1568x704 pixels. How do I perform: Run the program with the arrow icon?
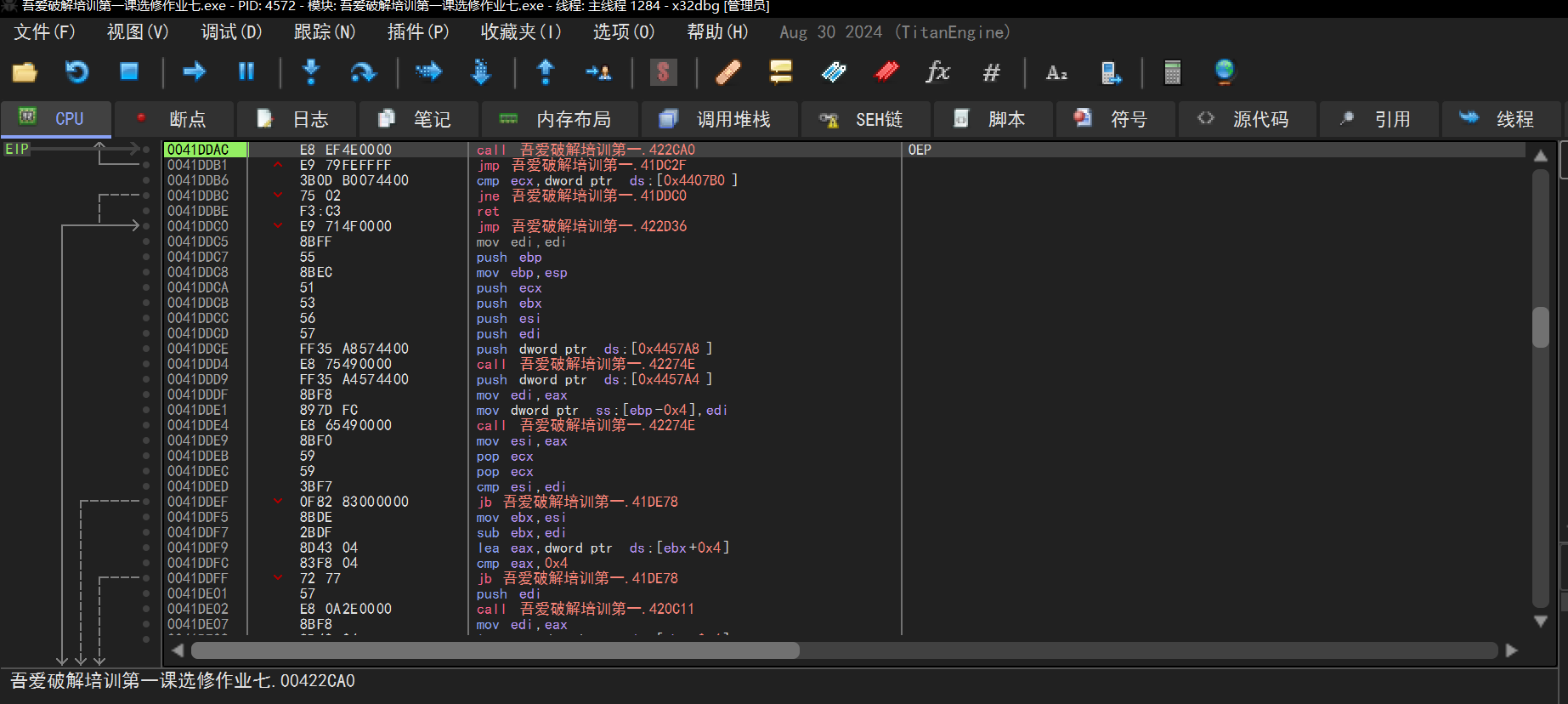[194, 72]
